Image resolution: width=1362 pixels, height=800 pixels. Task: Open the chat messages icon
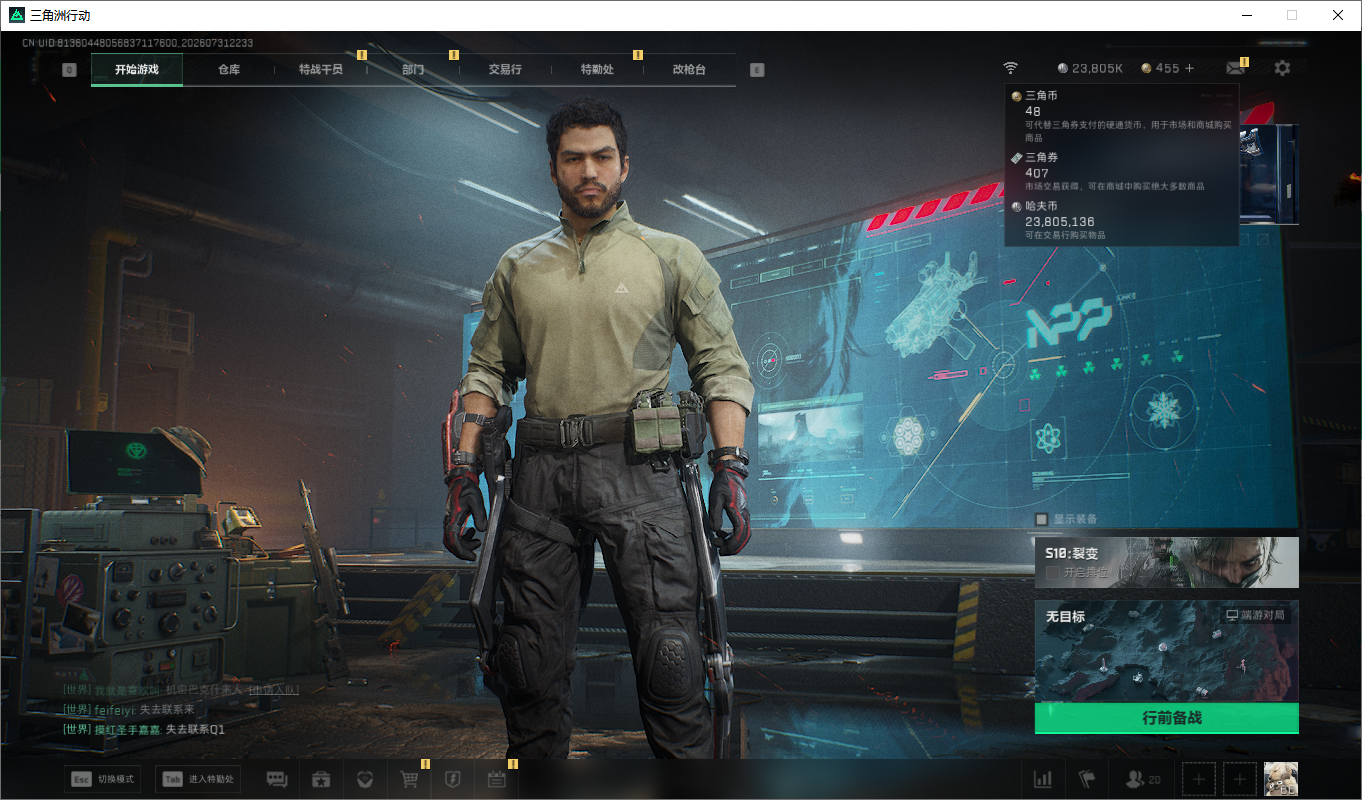[x=277, y=779]
